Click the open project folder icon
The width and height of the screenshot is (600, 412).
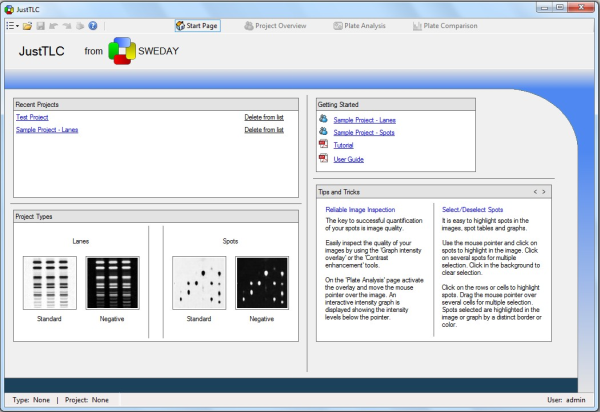point(27,26)
